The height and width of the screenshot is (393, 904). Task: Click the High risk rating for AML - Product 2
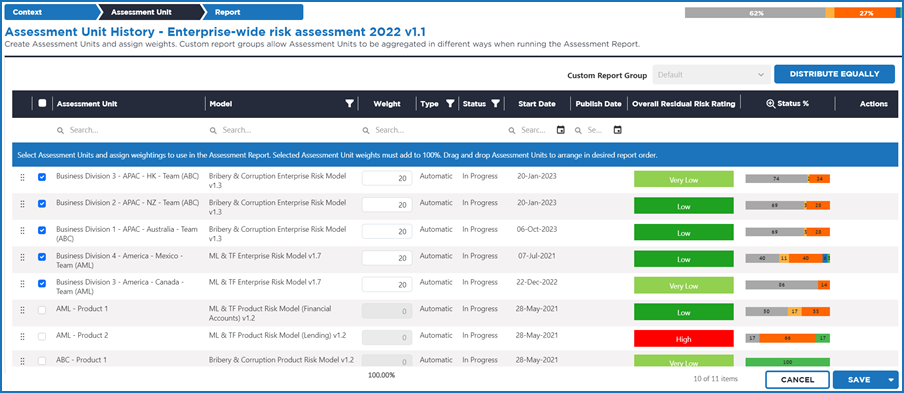pyautogui.click(x=684, y=339)
